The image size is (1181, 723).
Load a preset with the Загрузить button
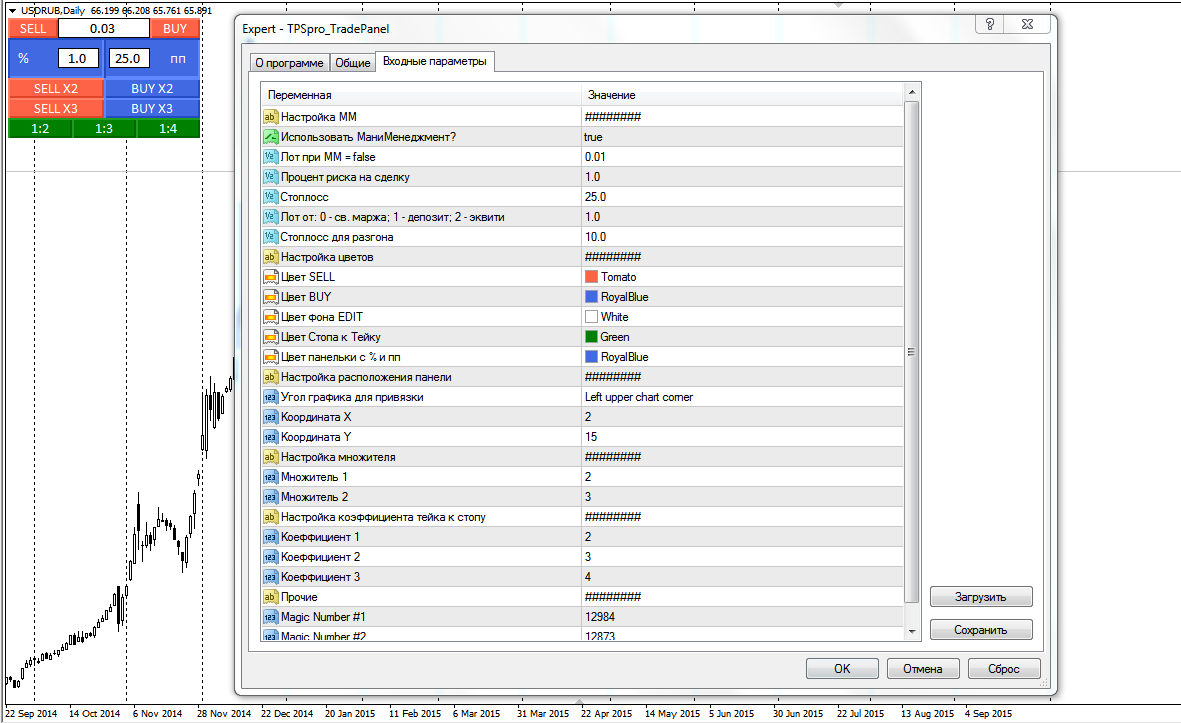(x=981, y=597)
